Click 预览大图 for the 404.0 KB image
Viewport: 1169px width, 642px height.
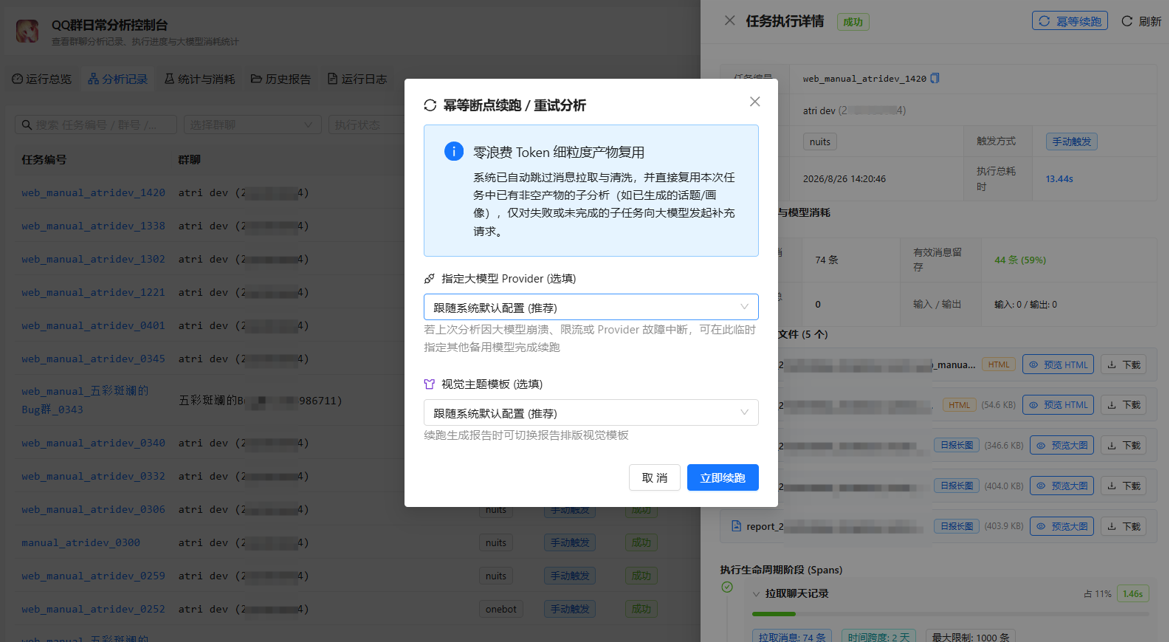1062,486
